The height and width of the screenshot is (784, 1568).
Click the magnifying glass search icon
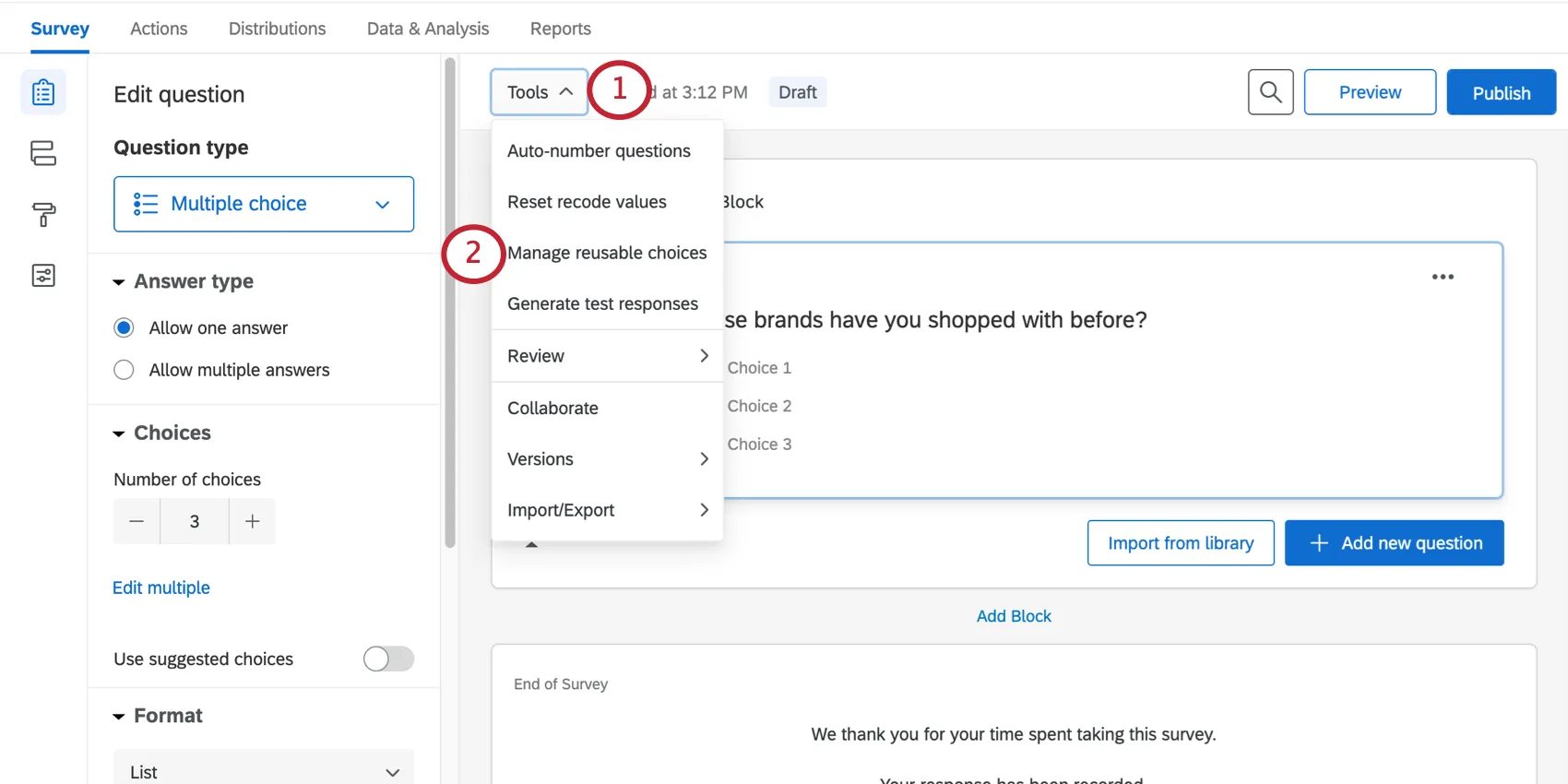(1270, 92)
